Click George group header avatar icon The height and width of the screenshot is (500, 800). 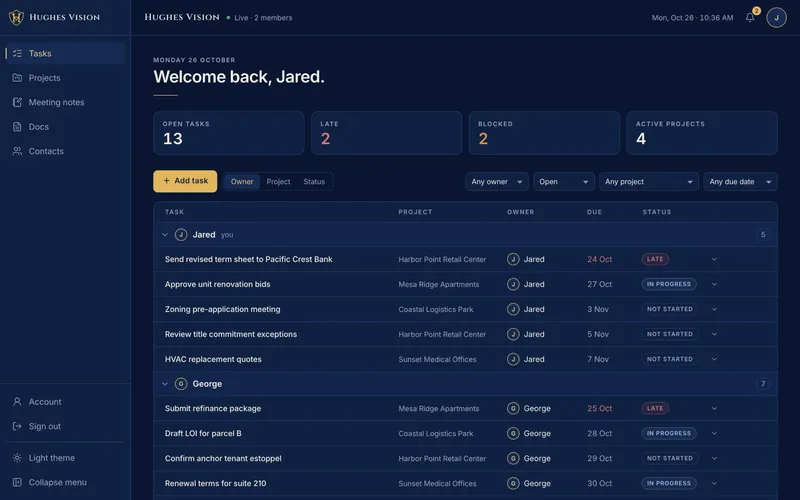(181, 384)
